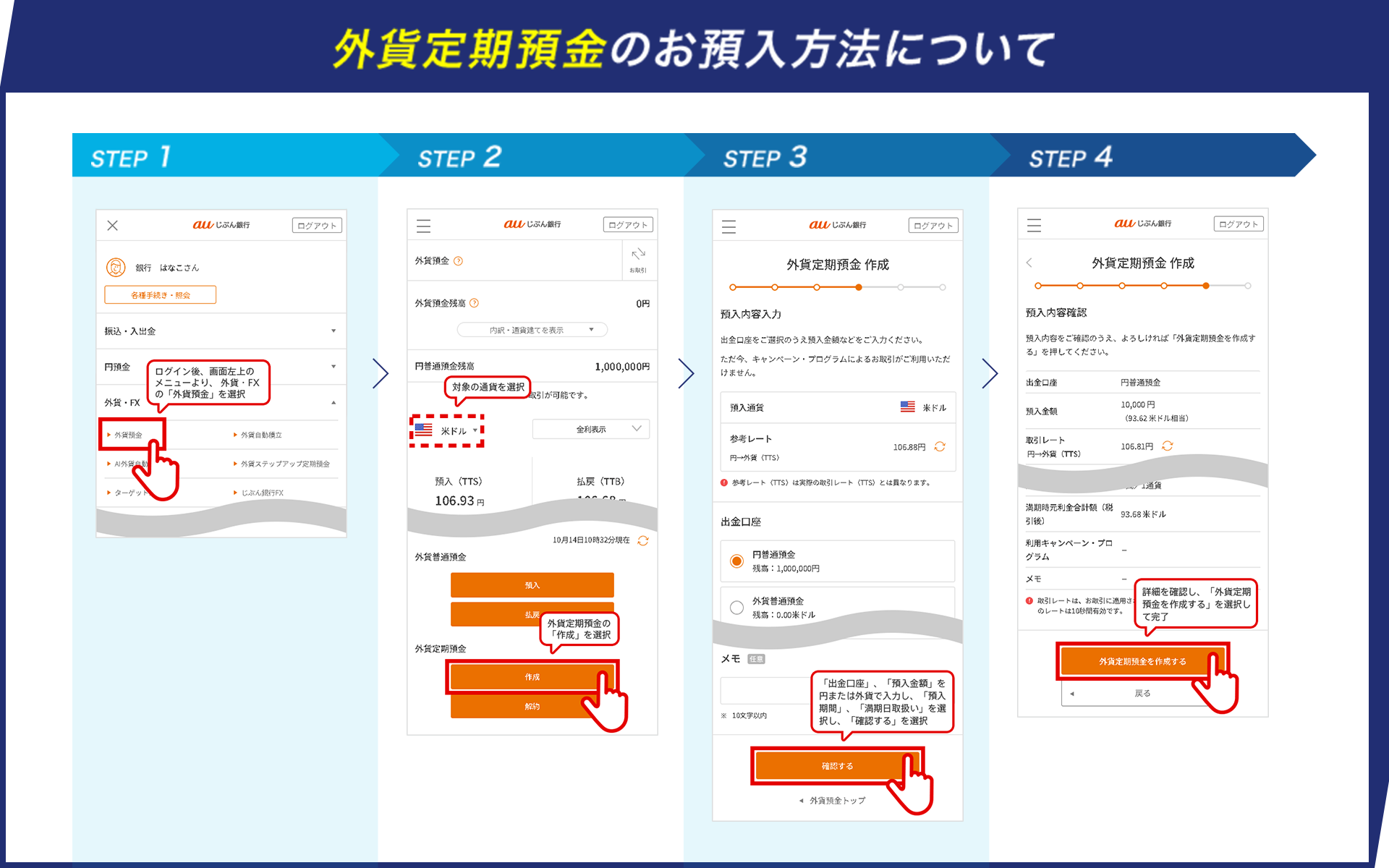Image resolution: width=1389 pixels, height=868 pixels.
Task: Open hamburger menu in Step 2 screen
Action: [x=423, y=226]
